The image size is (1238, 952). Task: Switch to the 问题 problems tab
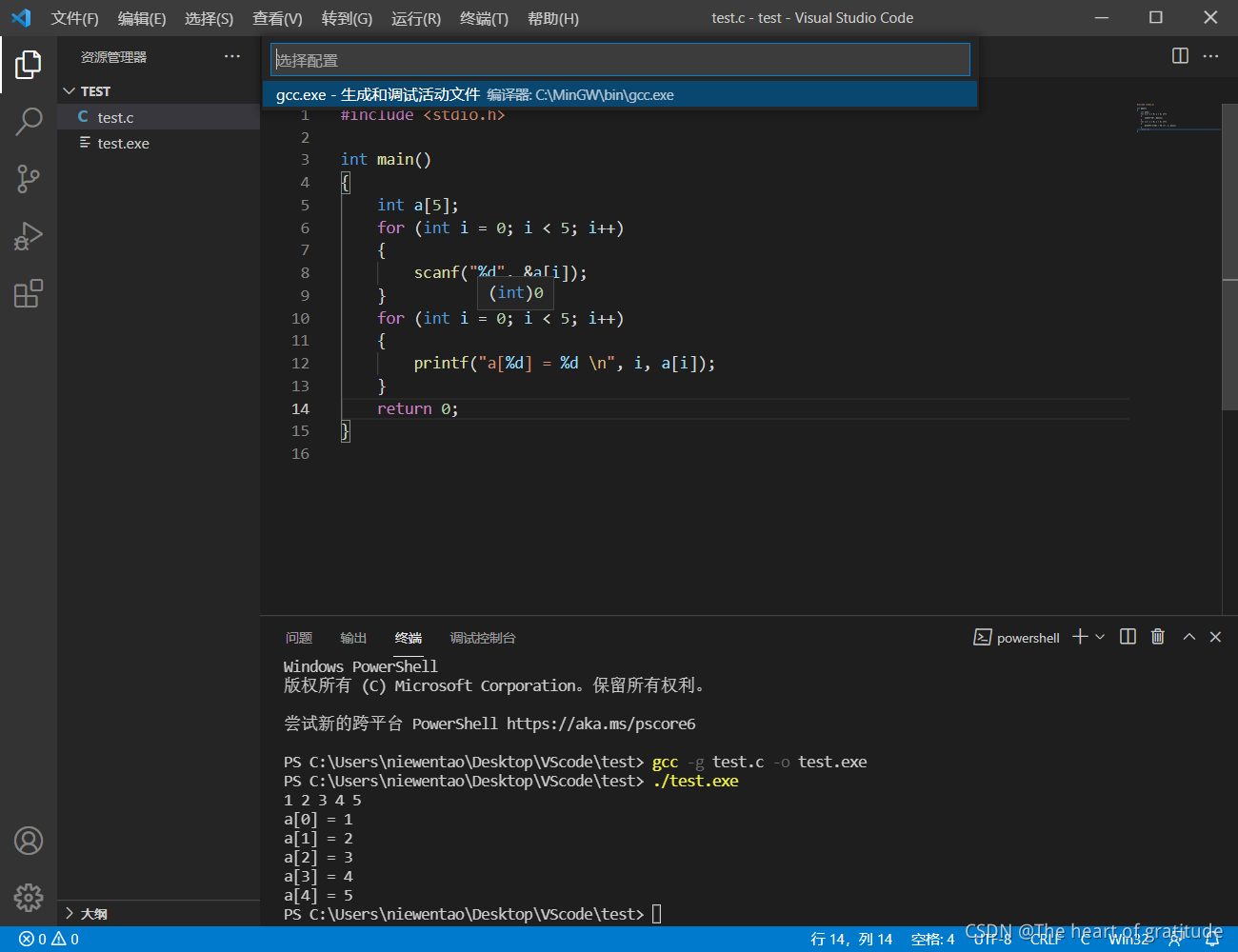tap(299, 638)
